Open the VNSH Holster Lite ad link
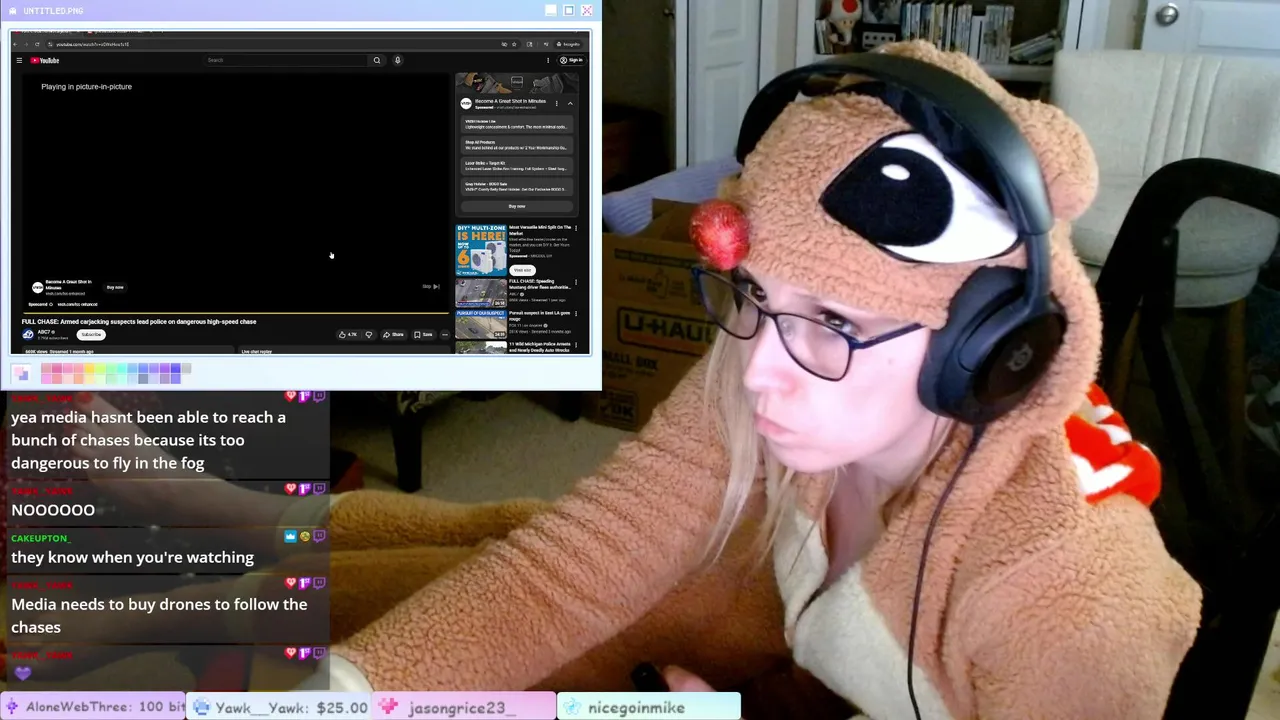 516,124
